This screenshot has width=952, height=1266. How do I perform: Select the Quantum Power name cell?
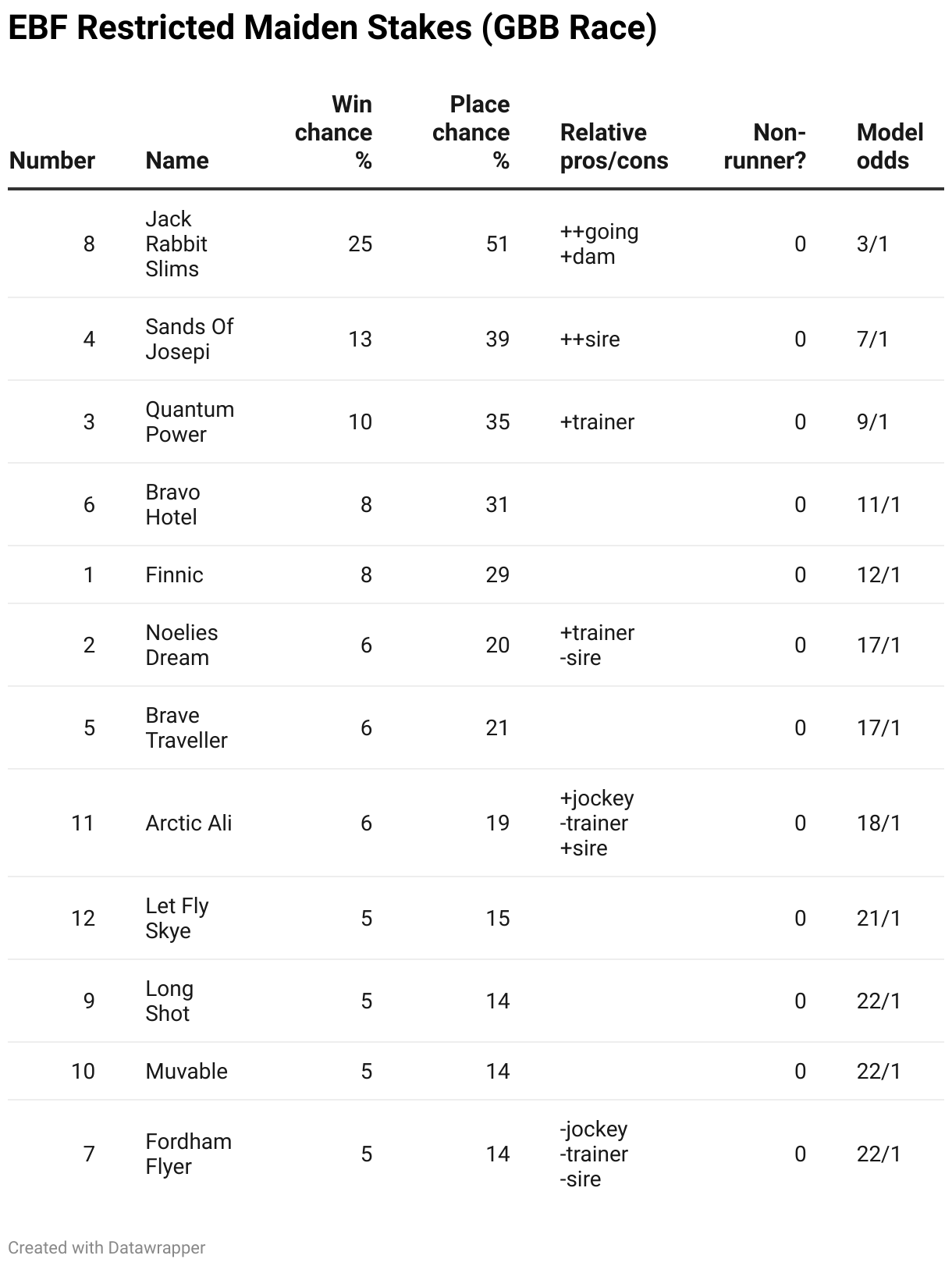click(190, 421)
